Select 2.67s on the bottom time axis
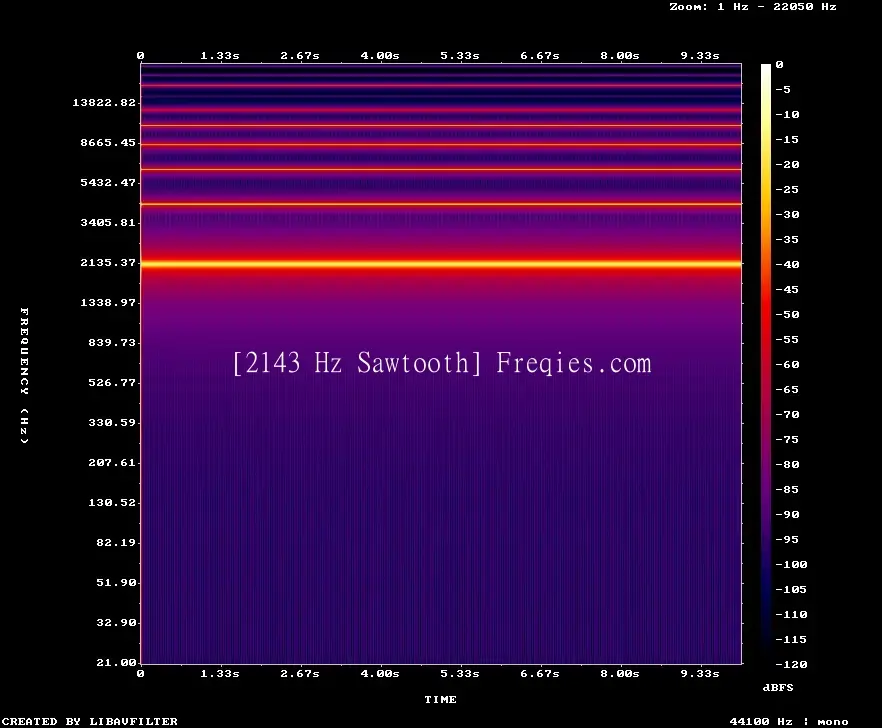 (300, 673)
